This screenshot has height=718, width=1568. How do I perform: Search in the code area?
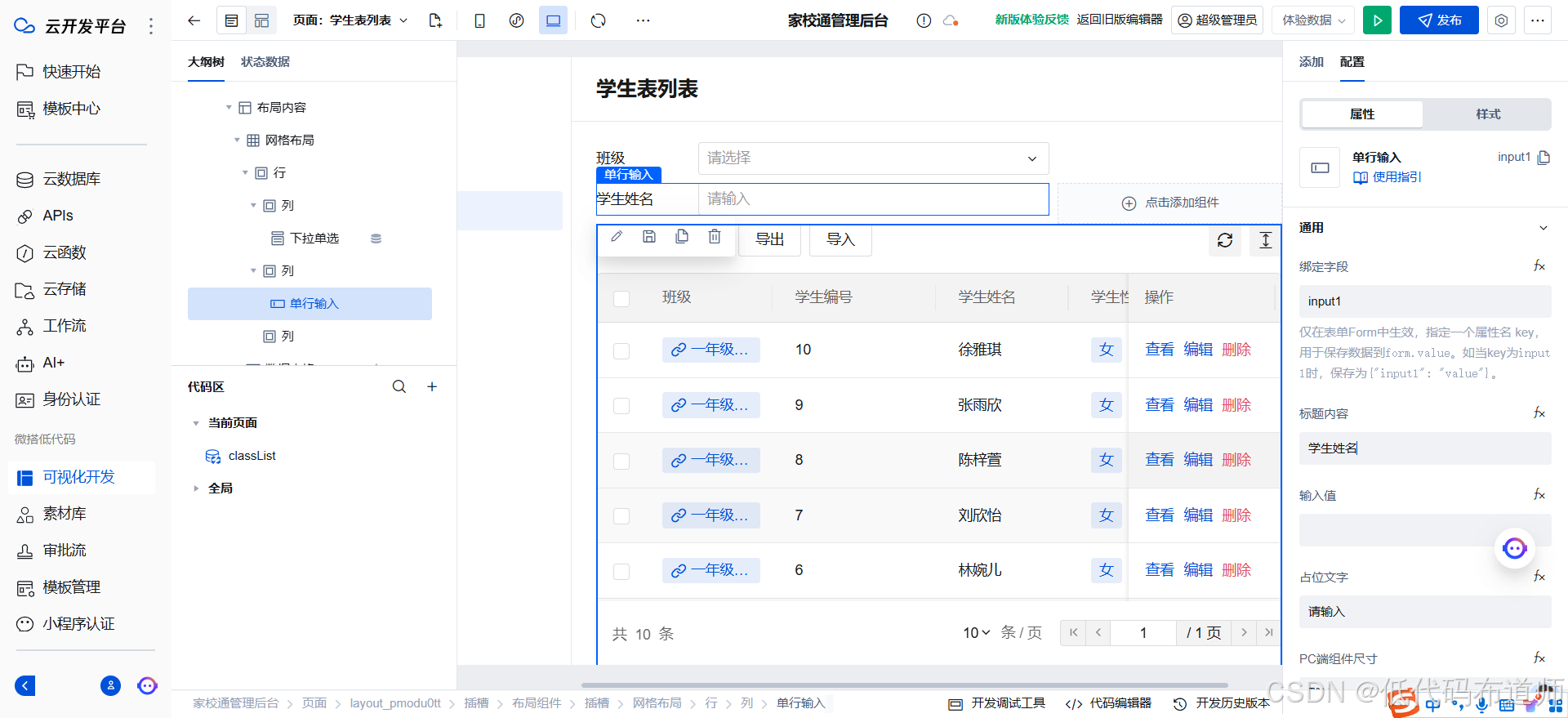pos(399,386)
